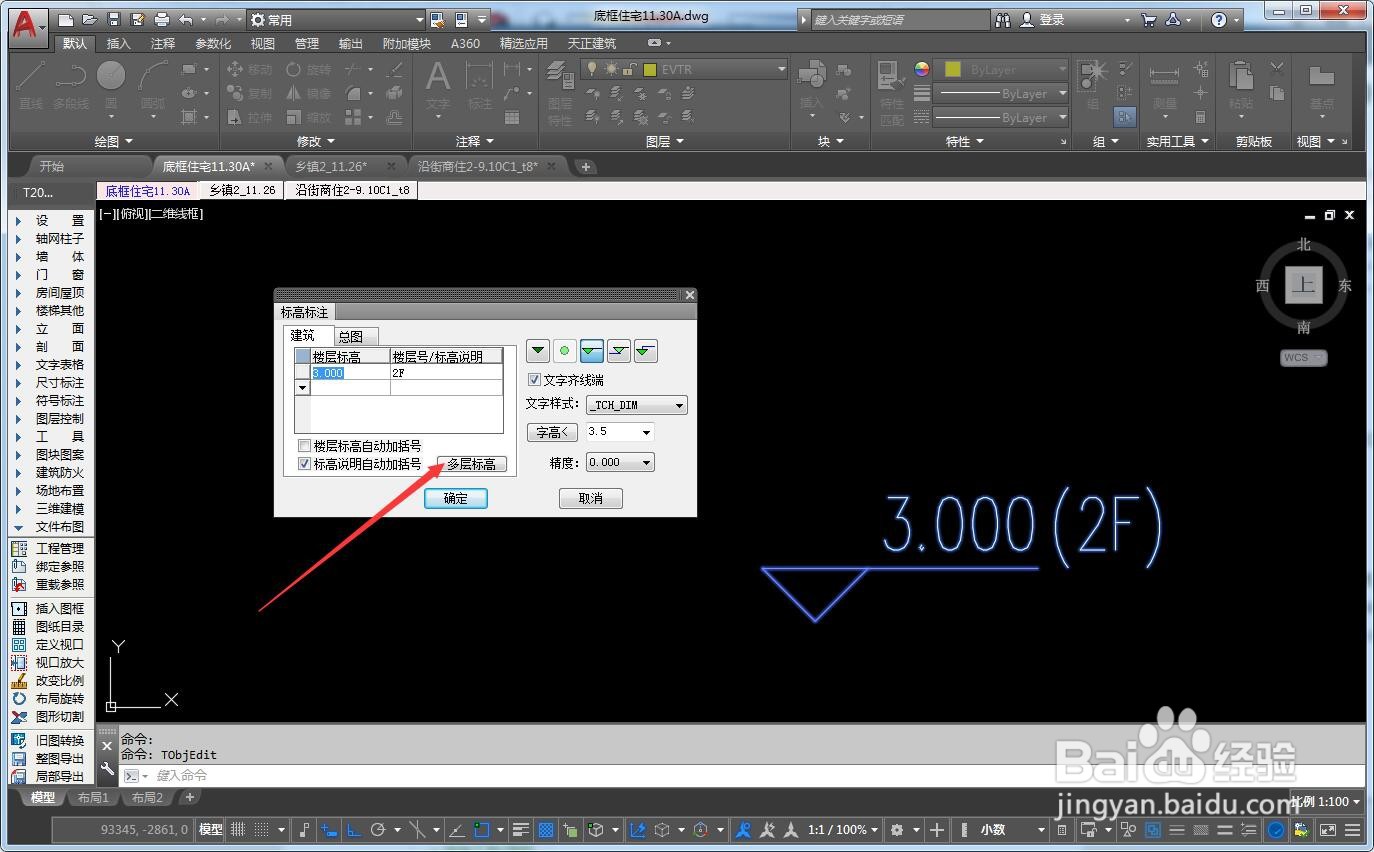
Task: Click the 2F floor number cell
Action: [446, 372]
